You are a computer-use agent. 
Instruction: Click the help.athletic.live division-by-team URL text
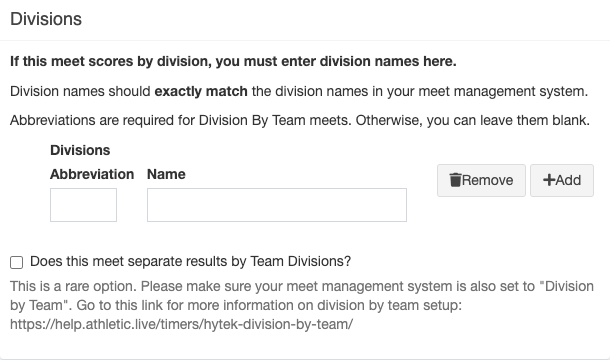(x=181, y=324)
